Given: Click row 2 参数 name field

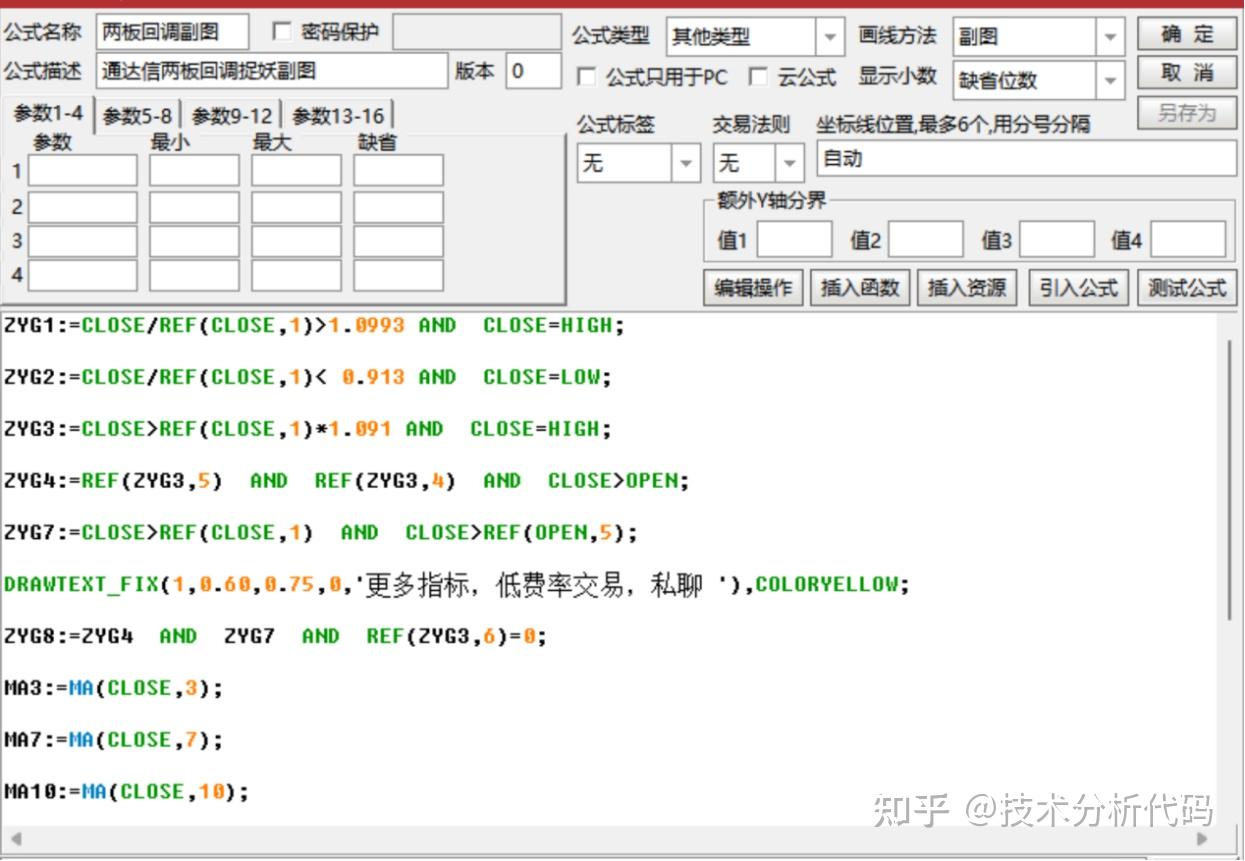Looking at the screenshot, I should tap(82, 207).
